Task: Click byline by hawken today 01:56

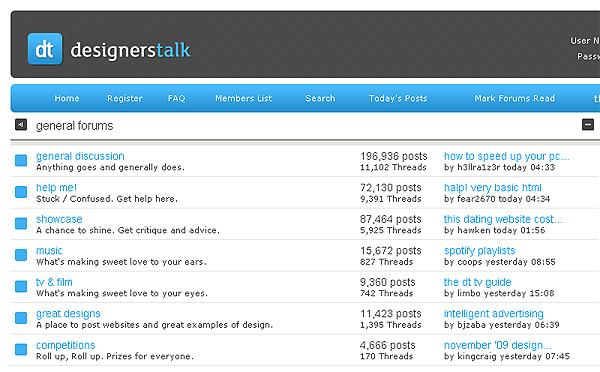Action: 494,230
